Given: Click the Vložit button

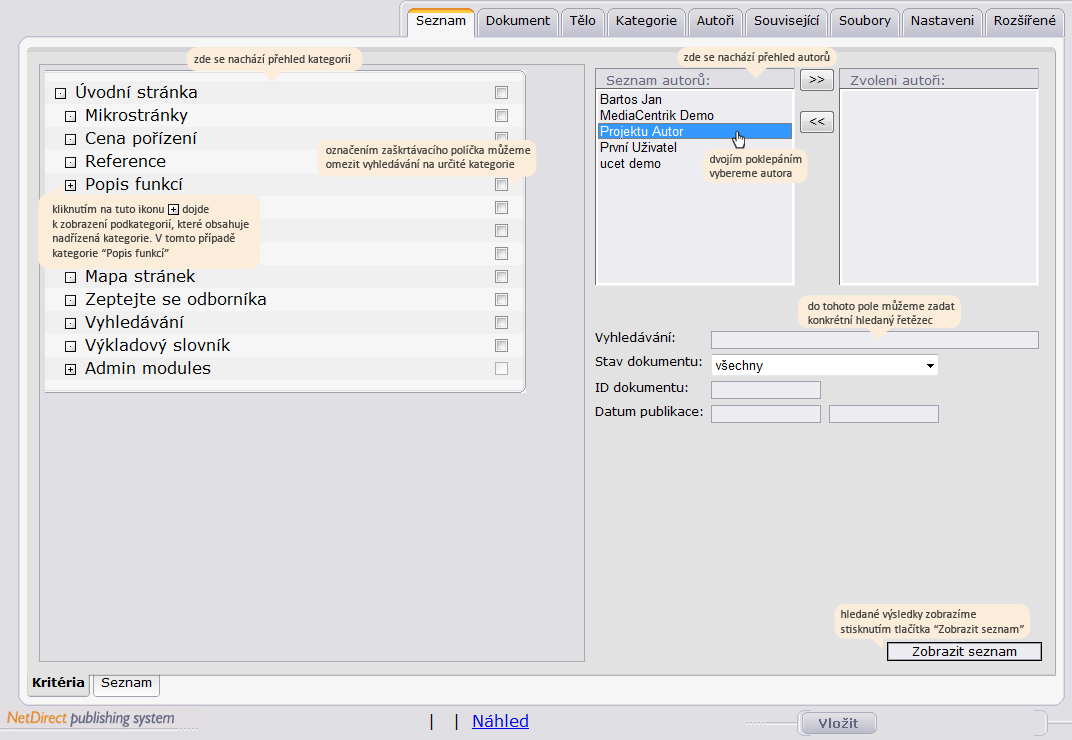Looking at the screenshot, I should coord(838,723).
